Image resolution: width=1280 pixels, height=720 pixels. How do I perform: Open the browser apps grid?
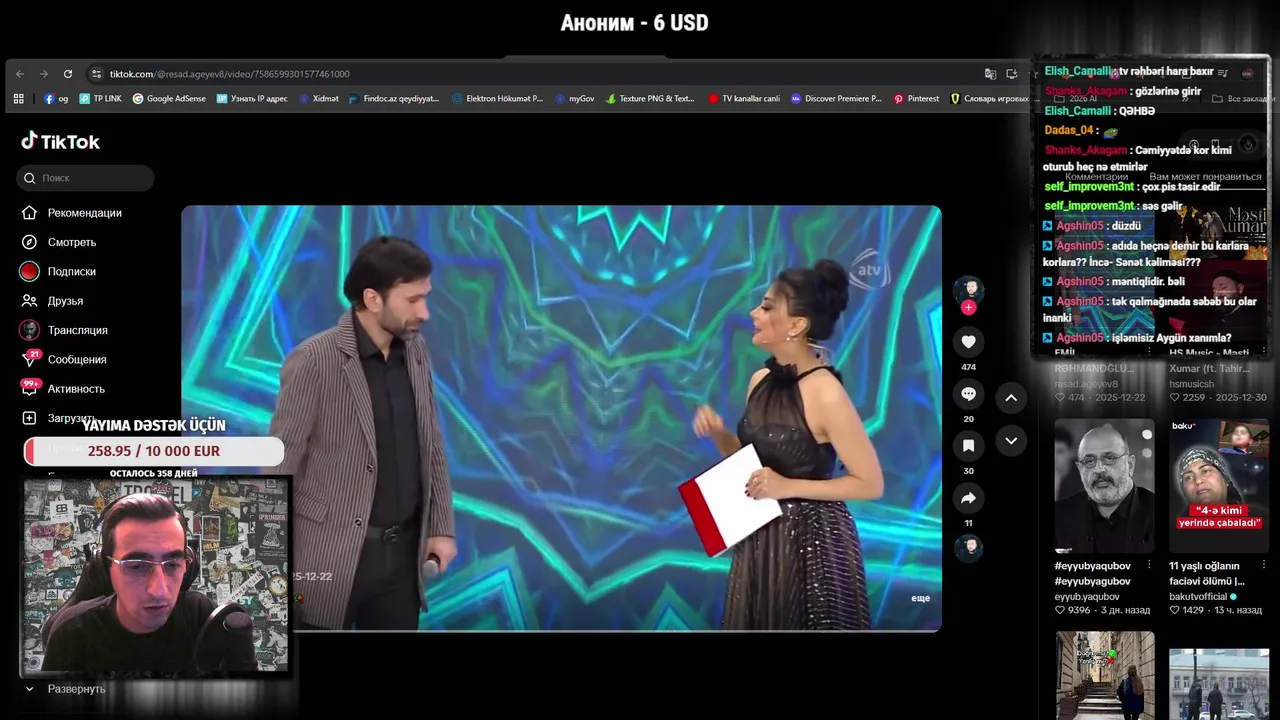point(18,99)
